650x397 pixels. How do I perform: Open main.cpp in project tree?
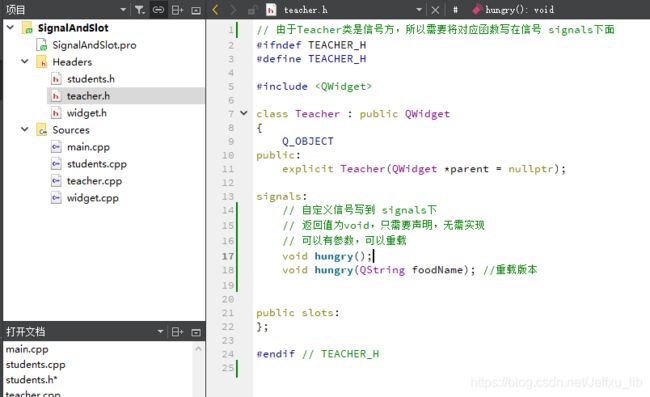(88, 147)
